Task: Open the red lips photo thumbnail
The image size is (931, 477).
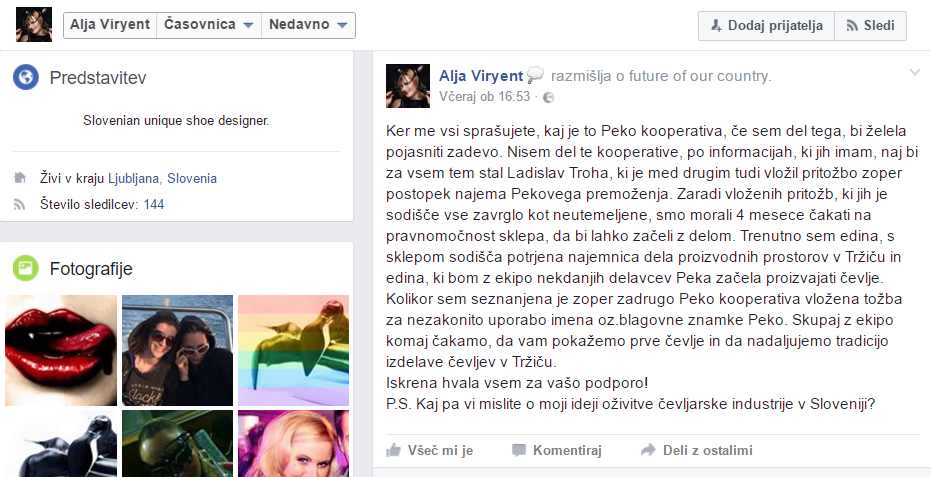Action: coord(61,350)
